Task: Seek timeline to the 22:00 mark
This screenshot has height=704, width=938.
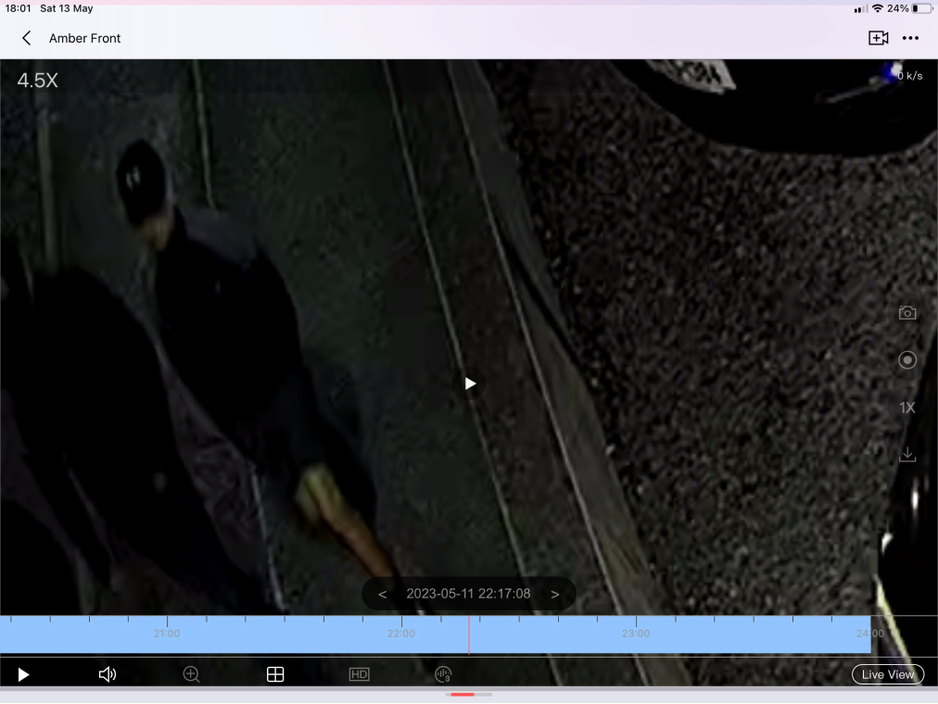Action: [401, 633]
